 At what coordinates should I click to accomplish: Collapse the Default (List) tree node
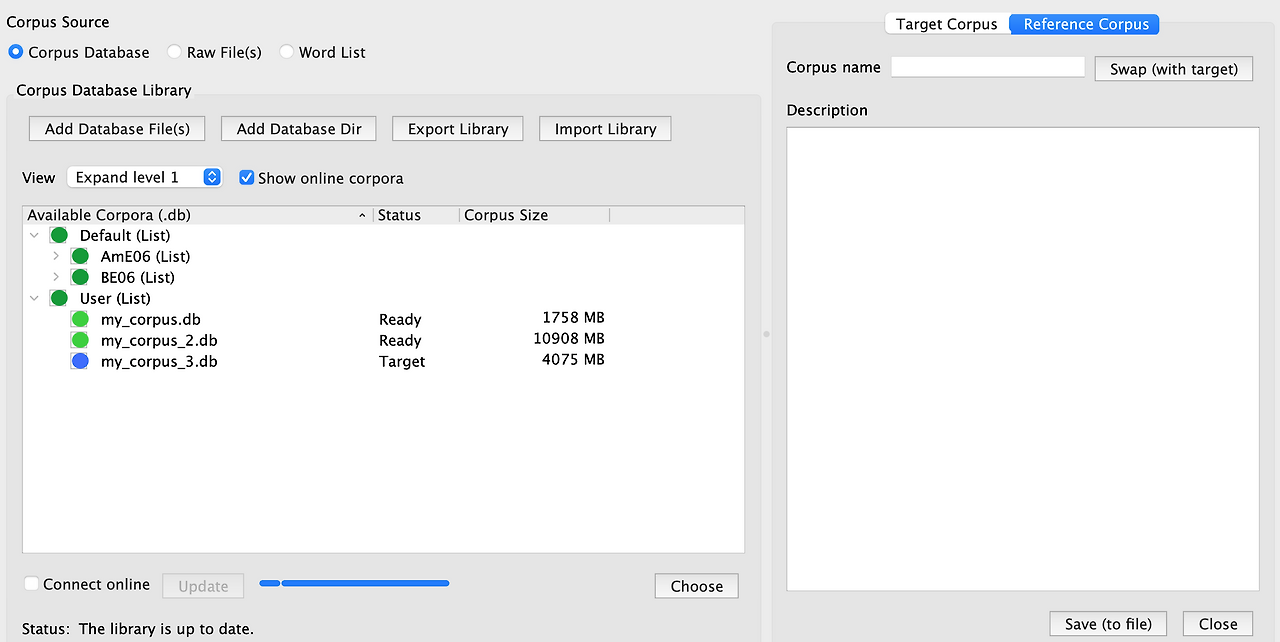pos(35,235)
